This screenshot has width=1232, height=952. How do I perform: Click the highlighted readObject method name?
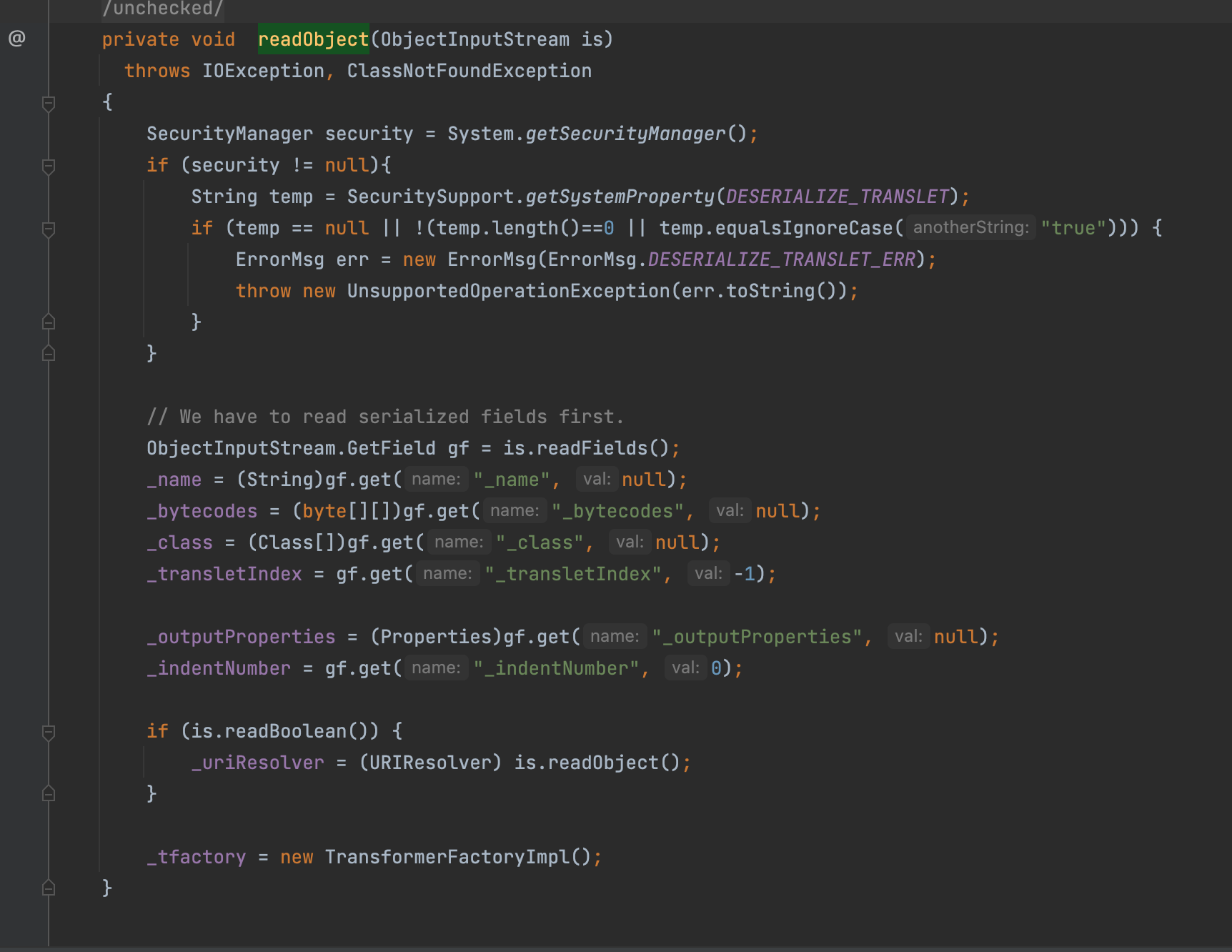pos(313,39)
